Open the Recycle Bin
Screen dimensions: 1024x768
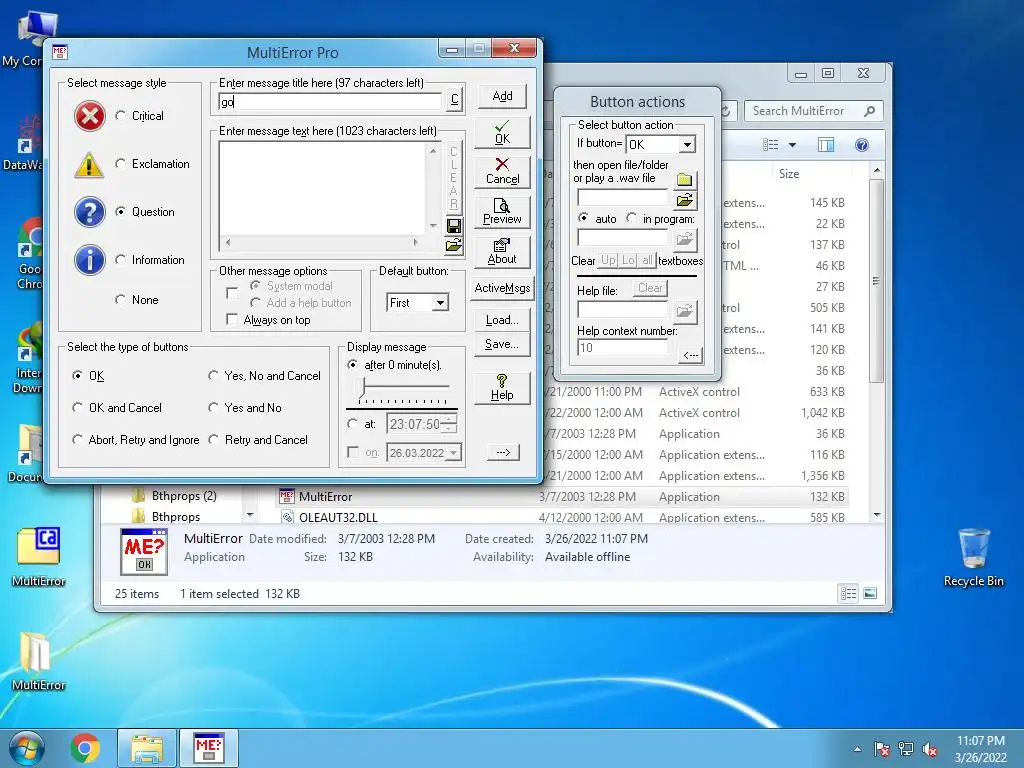pos(974,556)
